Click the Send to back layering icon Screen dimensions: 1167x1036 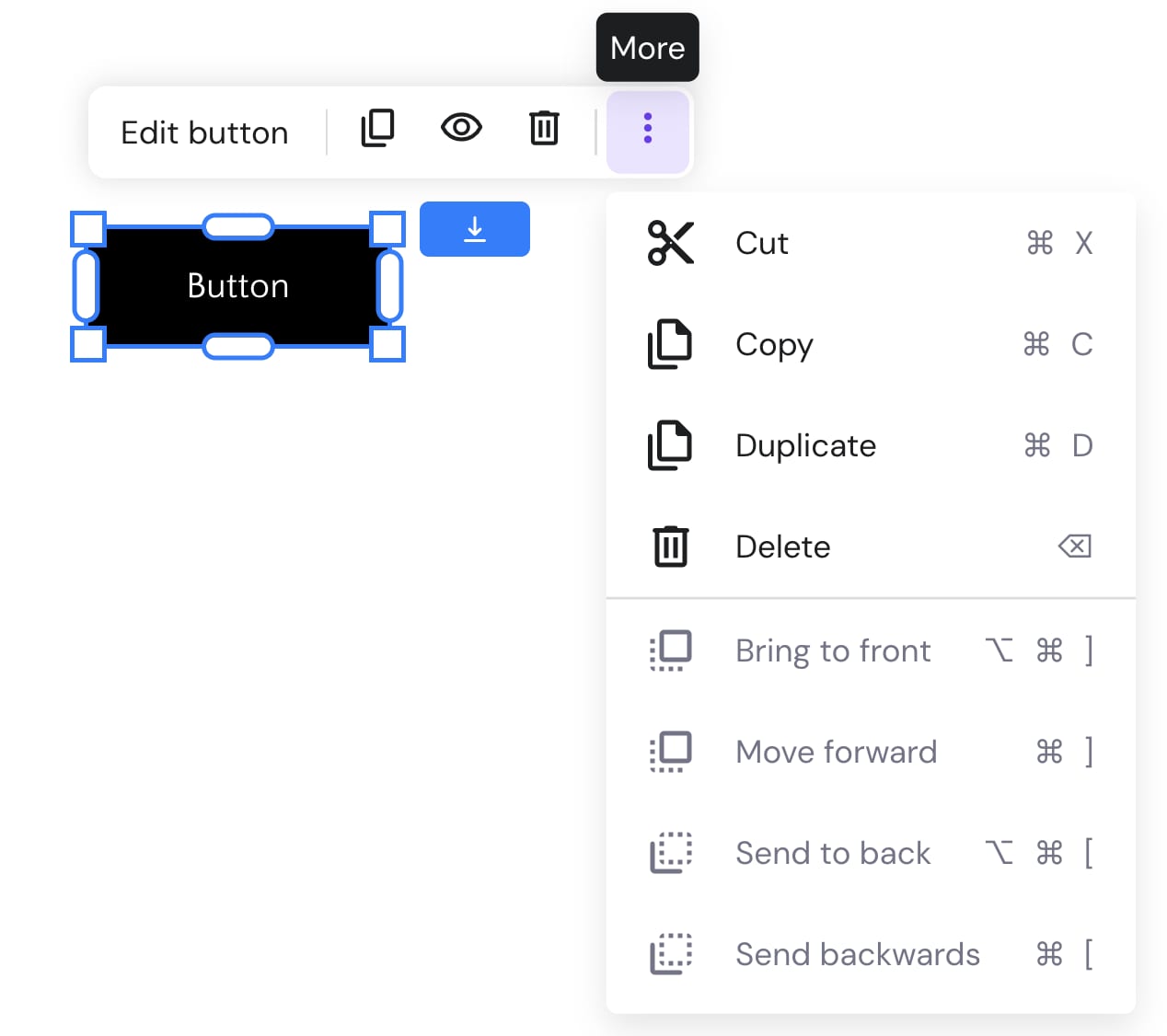coord(669,853)
